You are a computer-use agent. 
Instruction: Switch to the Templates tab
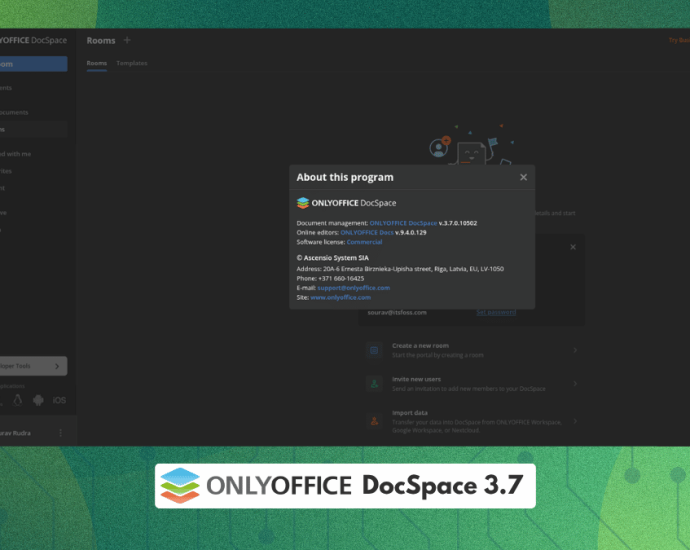132,63
